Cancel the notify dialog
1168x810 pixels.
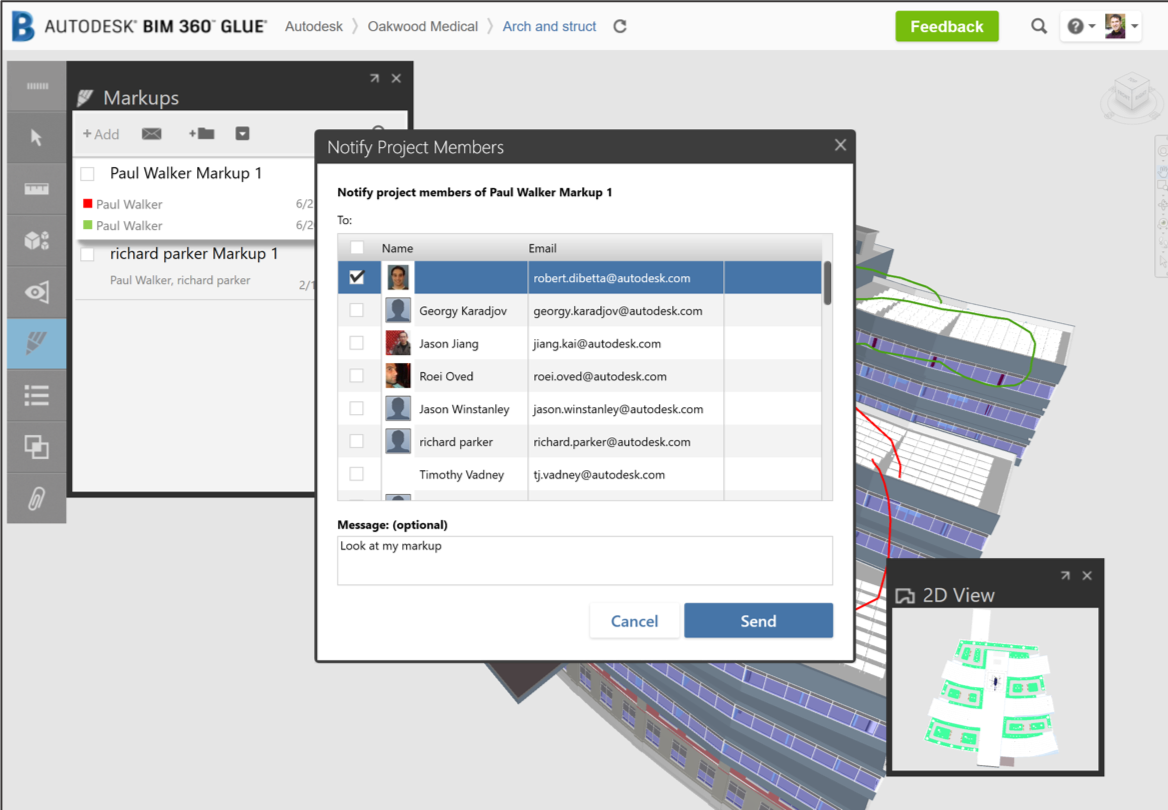[x=635, y=621]
